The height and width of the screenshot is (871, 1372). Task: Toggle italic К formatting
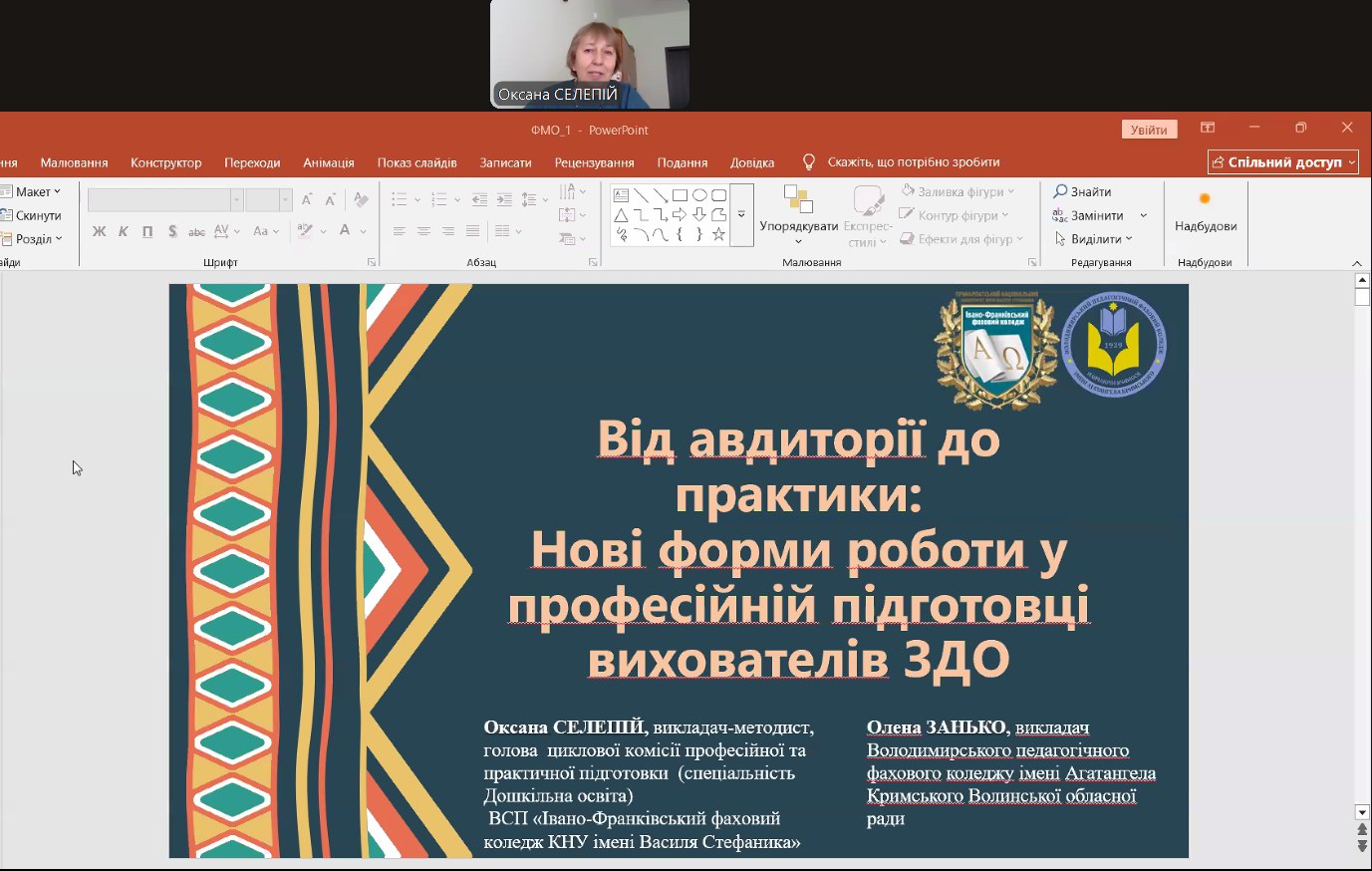(x=124, y=231)
